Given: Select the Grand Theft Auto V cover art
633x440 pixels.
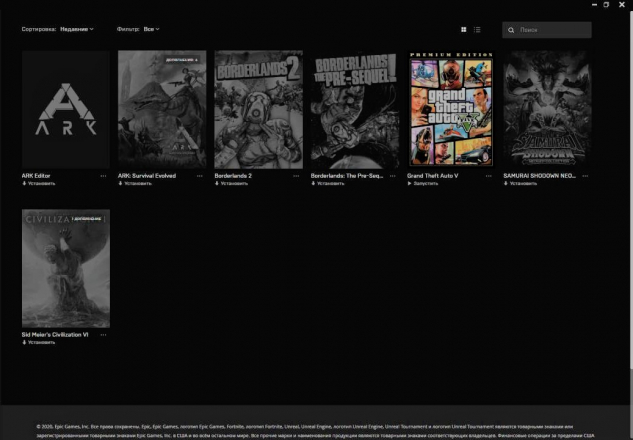Looking at the screenshot, I should coord(451,109).
